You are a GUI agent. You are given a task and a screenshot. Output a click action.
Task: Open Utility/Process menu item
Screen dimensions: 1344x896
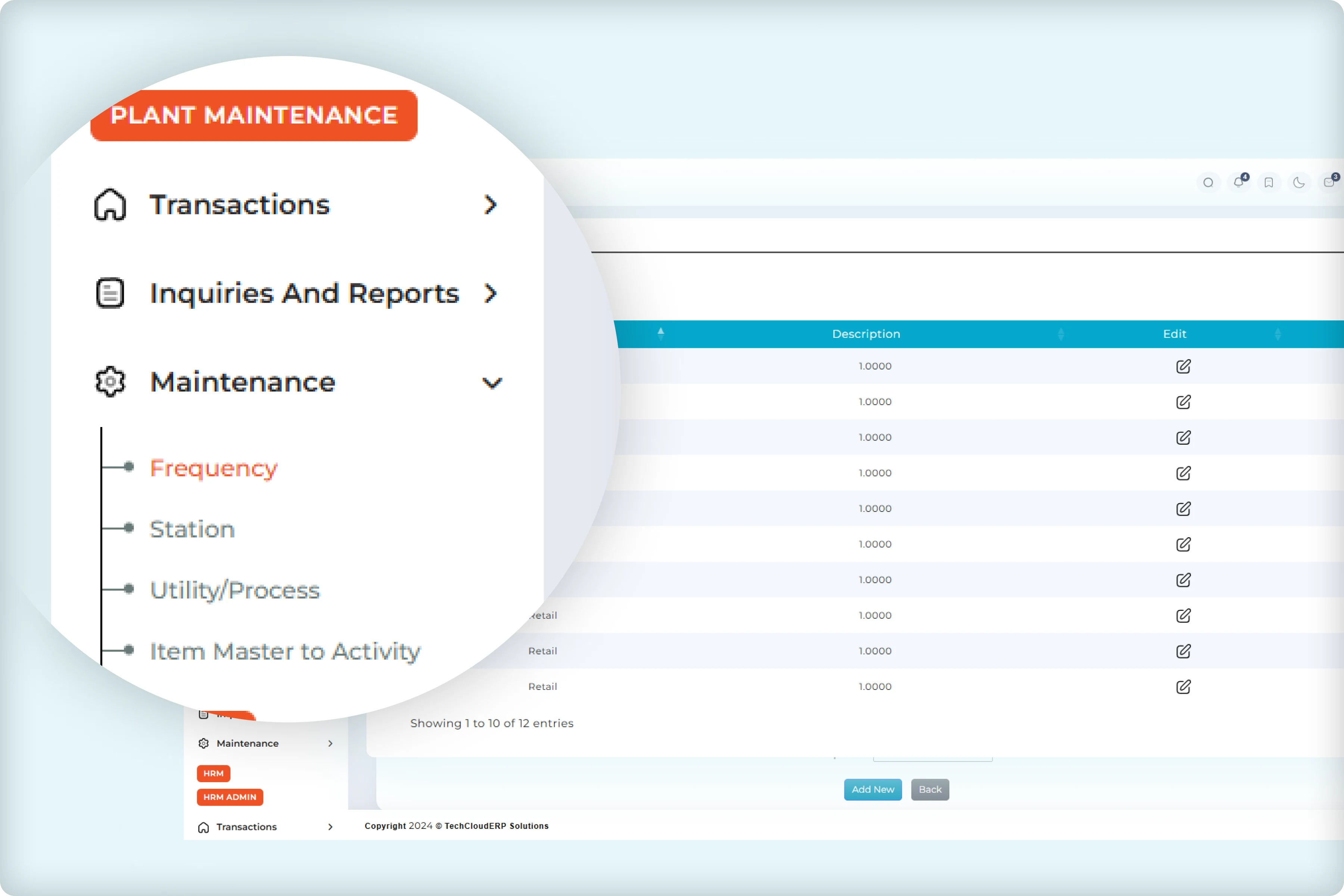[235, 590]
